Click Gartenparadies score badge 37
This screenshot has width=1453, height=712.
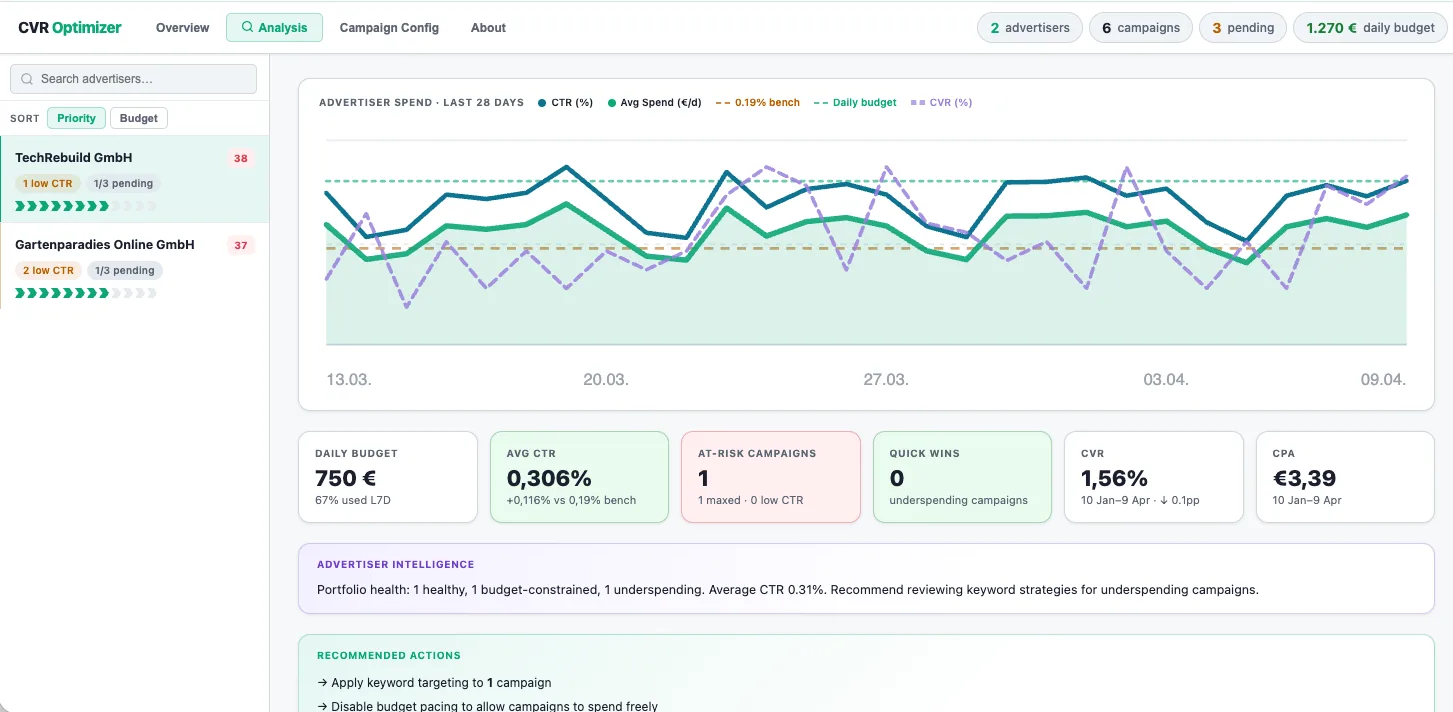point(241,245)
